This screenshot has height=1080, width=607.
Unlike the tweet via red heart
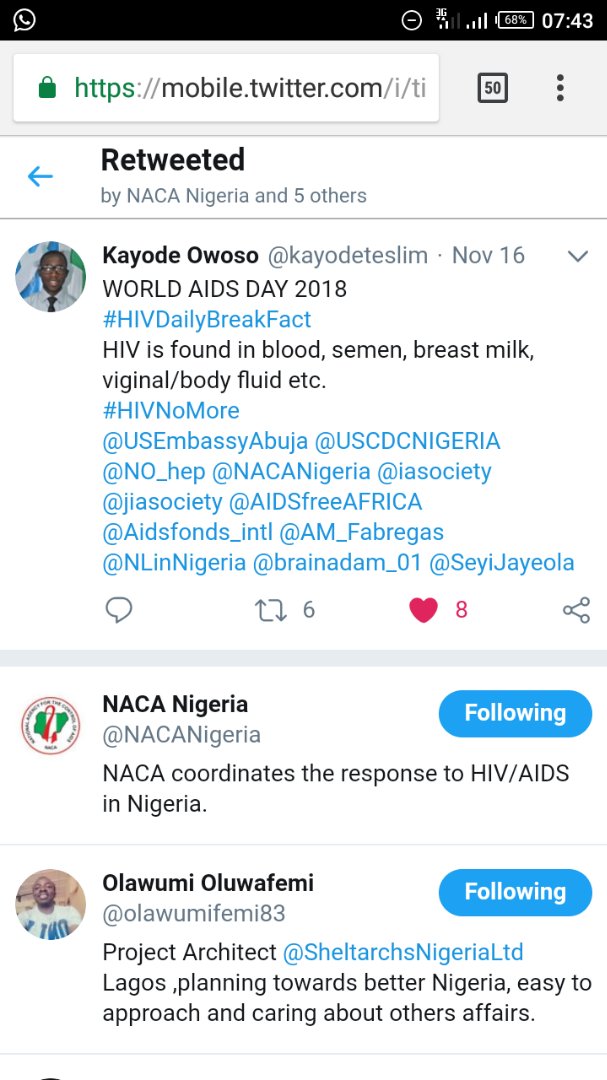pyautogui.click(x=424, y=610)
